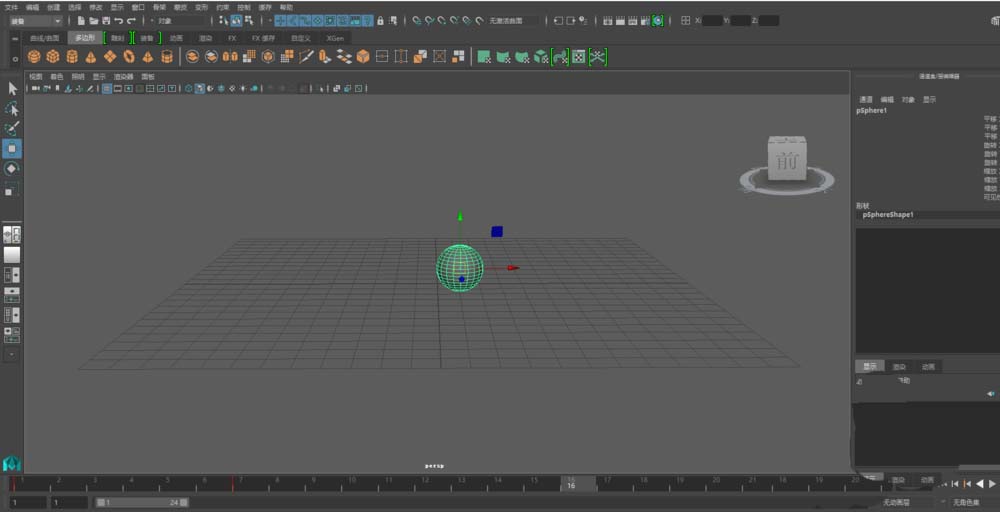Click the play forward button
The image size is (1000, 512).
(x=993, y=483)
